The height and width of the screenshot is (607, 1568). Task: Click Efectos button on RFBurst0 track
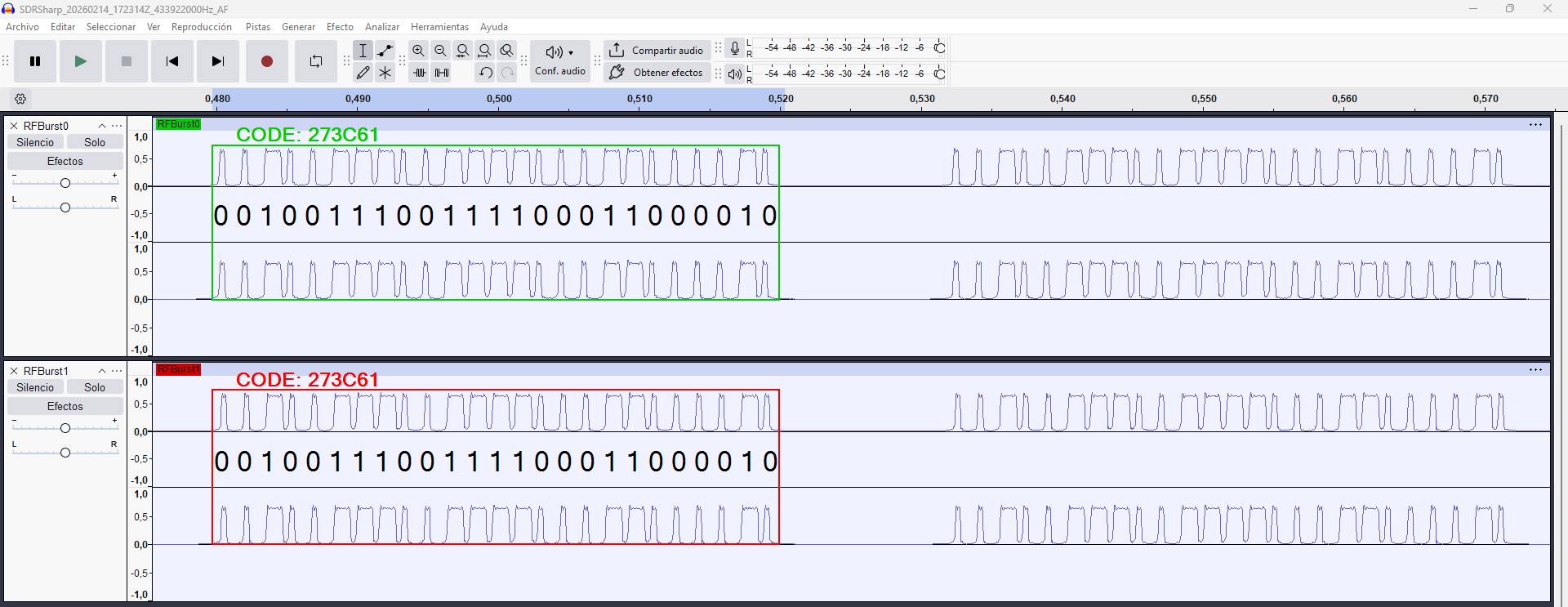click(x=65, y=161)
